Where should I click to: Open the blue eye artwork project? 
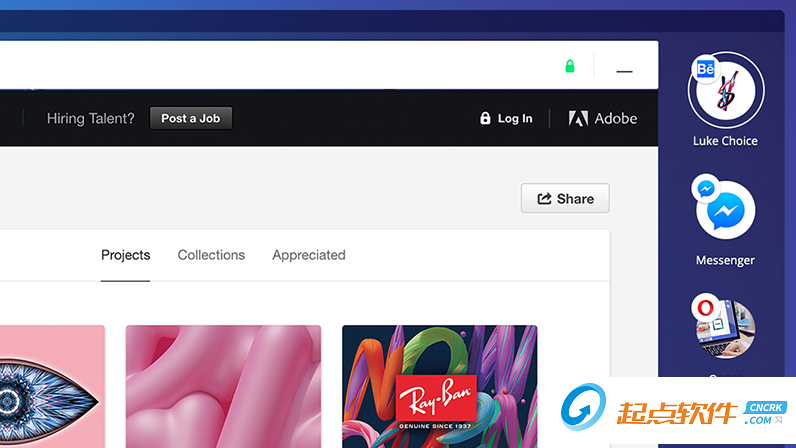[x=52, y=387]
